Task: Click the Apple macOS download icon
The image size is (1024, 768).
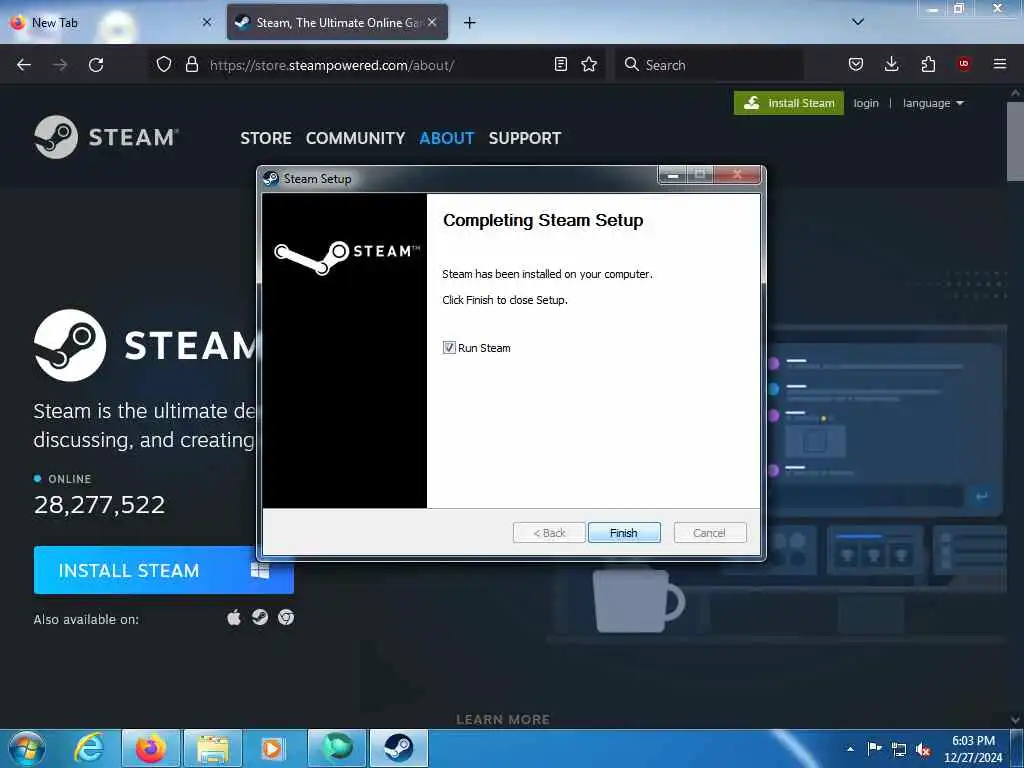Action: coord(234,618)
